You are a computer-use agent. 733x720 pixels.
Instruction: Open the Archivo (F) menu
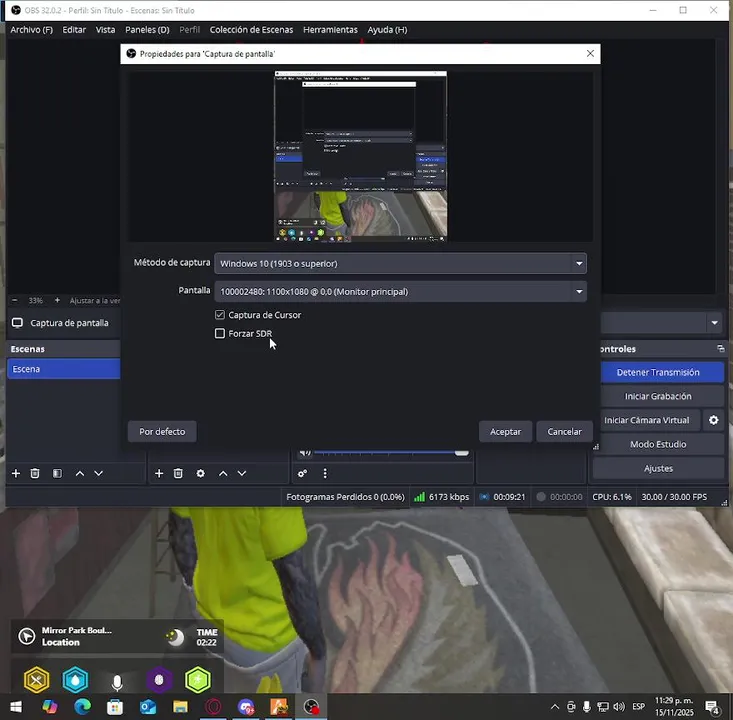click(x=31, y=29)
